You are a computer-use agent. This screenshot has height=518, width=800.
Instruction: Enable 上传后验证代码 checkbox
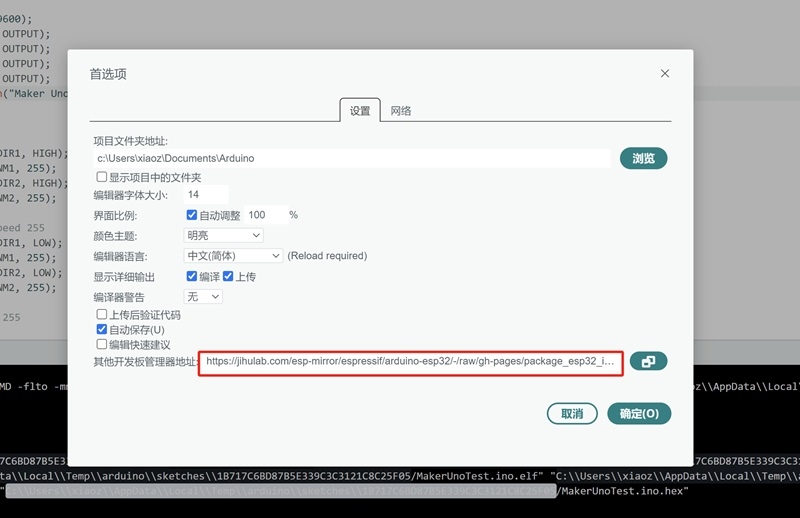coord(102,315)
